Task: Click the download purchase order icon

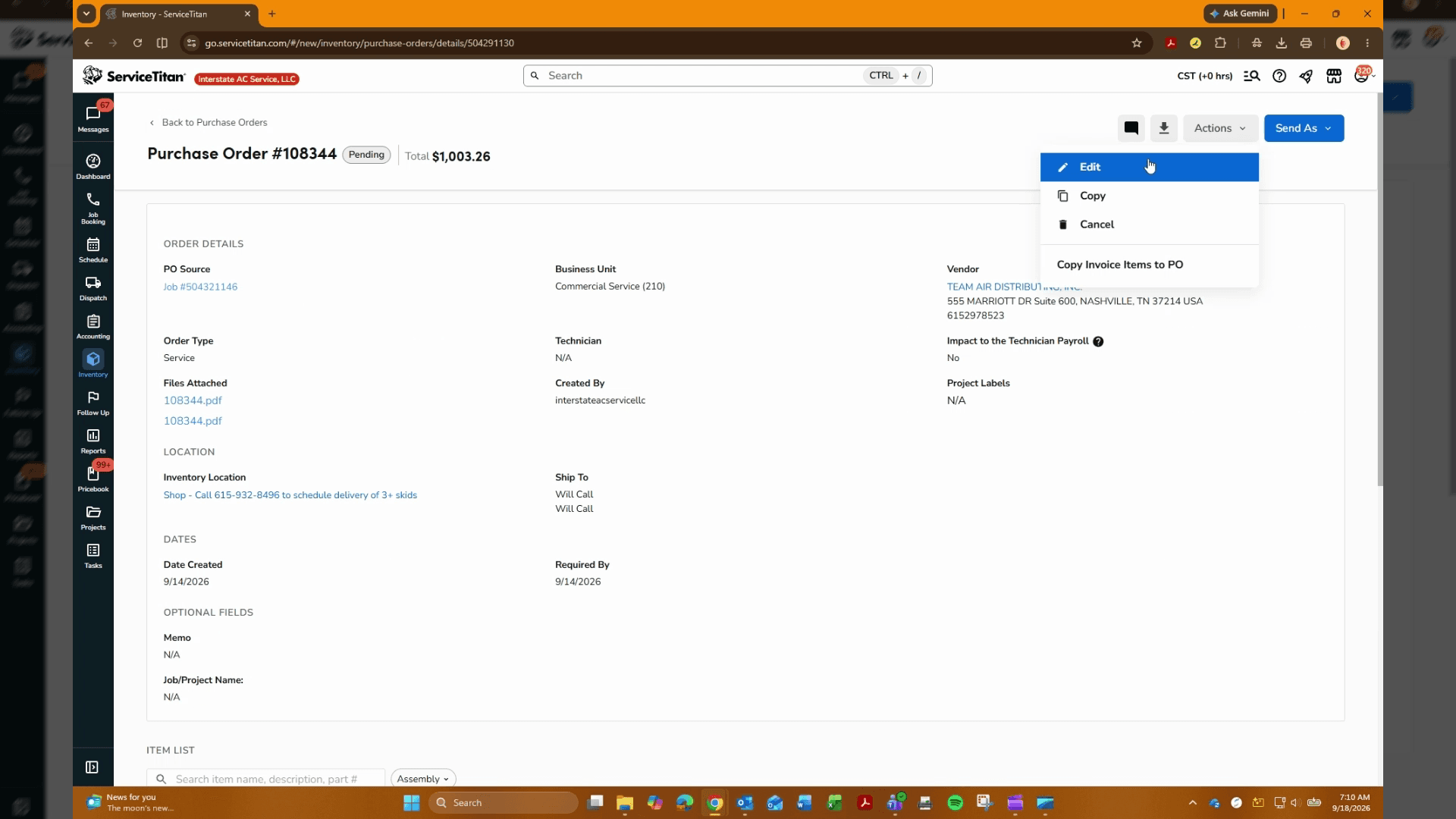Action: tap(1163, 128)
